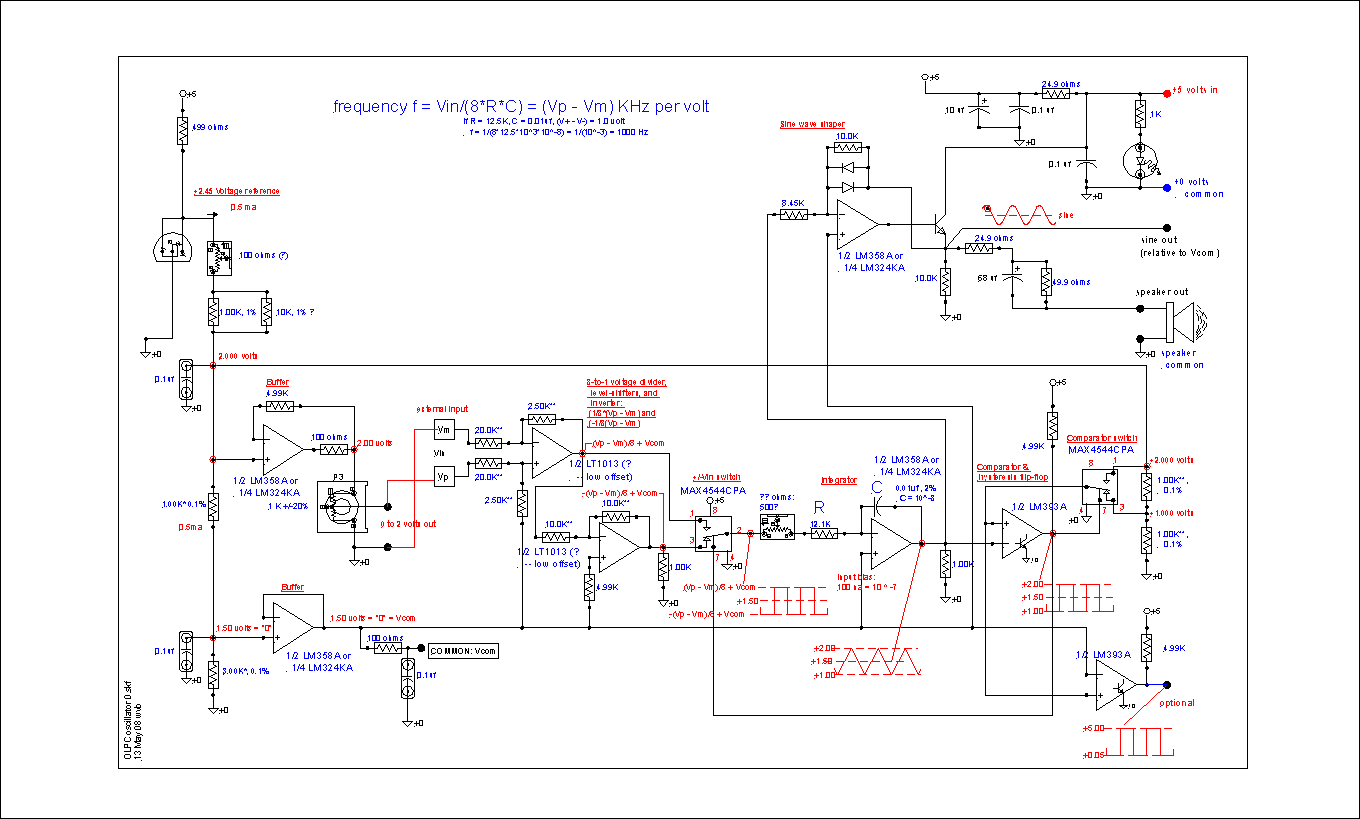The width and height of the screenshot is (1360, 819).
Task: Click the COMMON: Vcom label box
Action: (x=462, y=650)
